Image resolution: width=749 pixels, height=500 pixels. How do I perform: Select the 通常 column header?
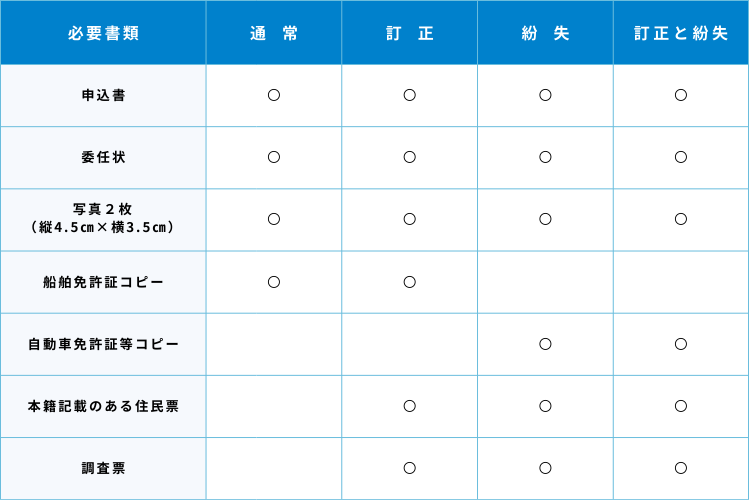(274, 33)
